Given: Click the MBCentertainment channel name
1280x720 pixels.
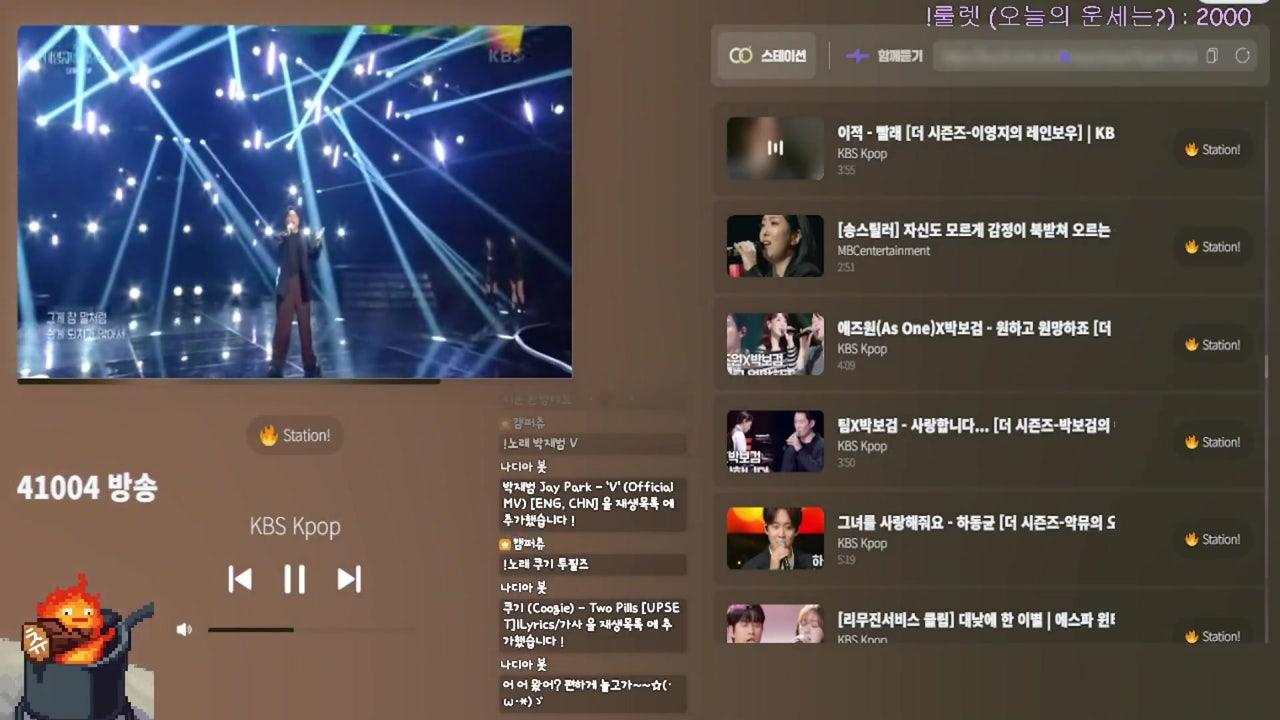Looking at the screenshot, I should point(883,251).
